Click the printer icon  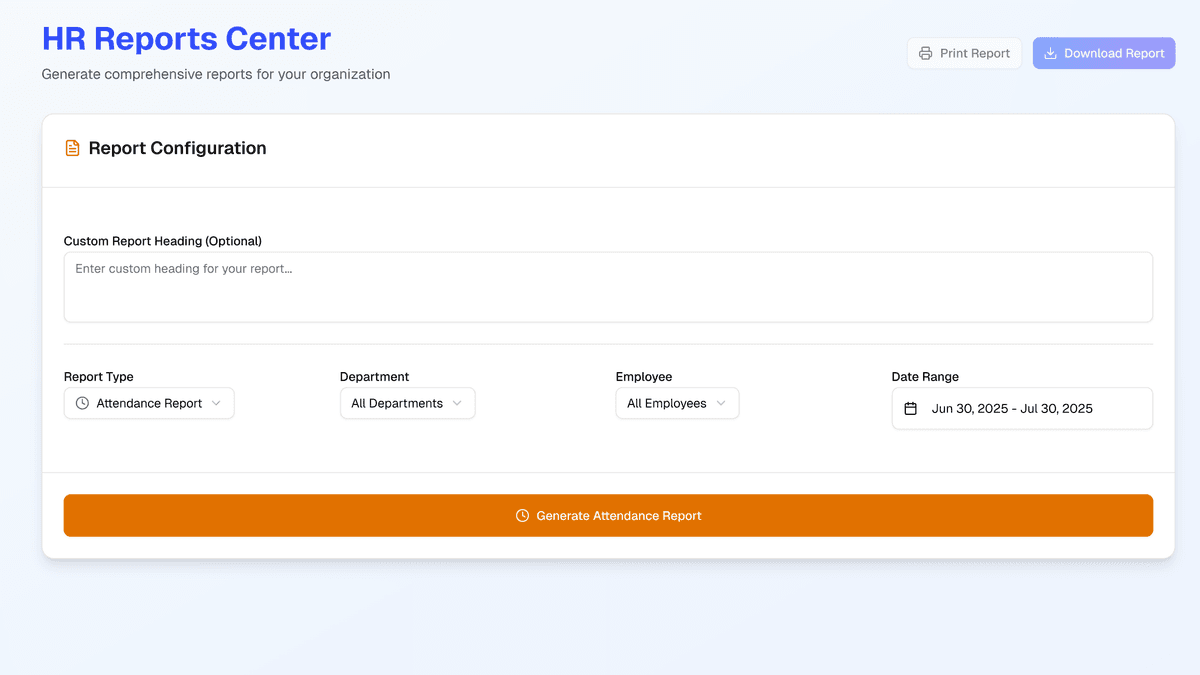925,53
